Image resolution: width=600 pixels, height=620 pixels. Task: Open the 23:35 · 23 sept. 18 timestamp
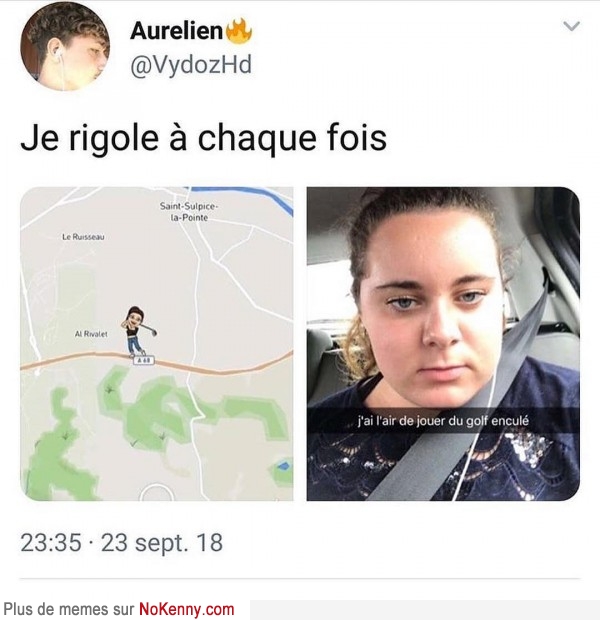tap(121, 542)
